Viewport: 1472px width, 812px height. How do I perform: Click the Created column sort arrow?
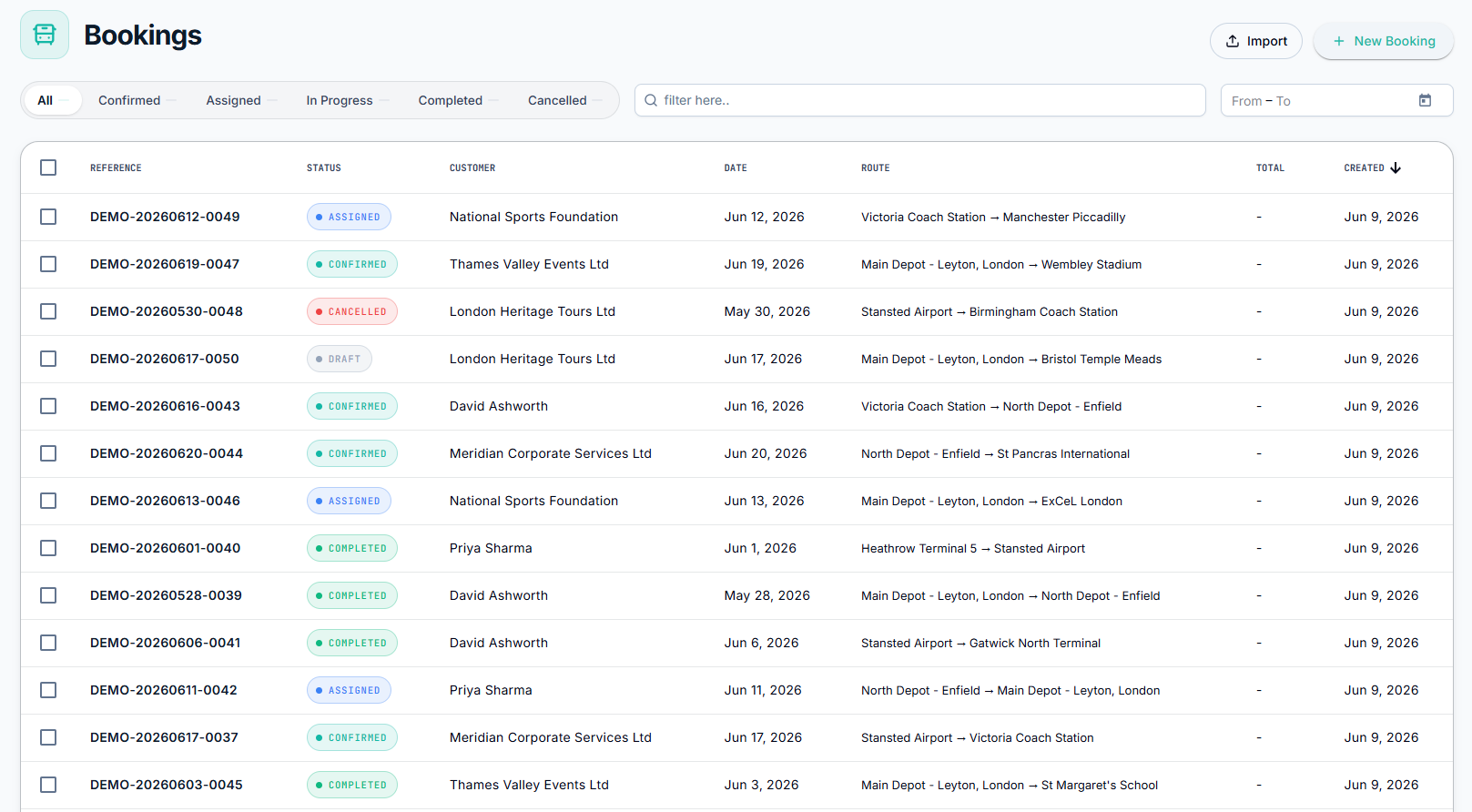pos(1396,167)
